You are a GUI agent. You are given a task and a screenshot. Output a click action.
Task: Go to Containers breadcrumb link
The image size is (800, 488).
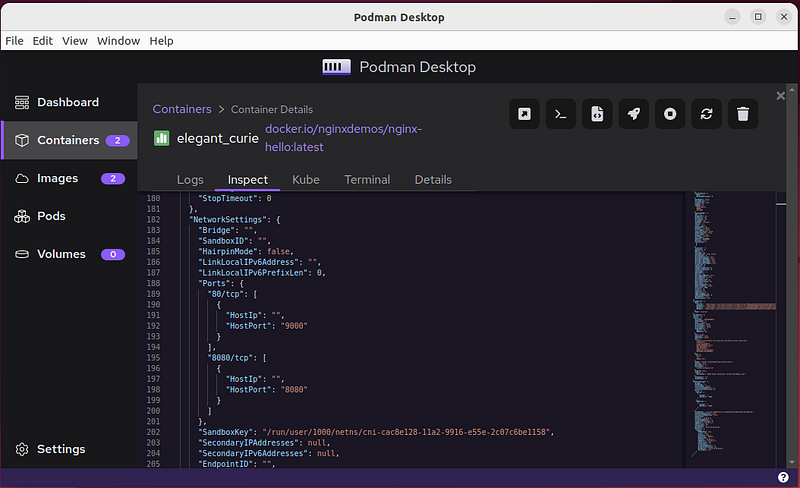click(x=182, y=109)
